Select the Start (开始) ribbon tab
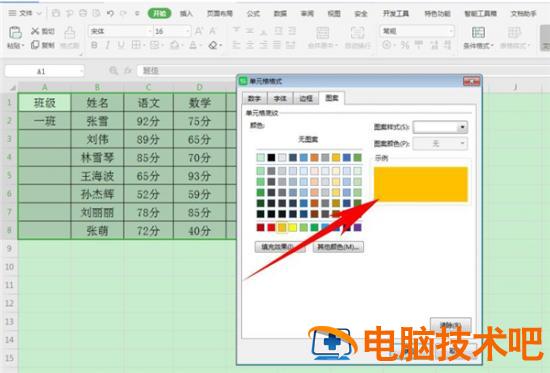The width and height of the screenshot is (550, 373). pos(160,13)
